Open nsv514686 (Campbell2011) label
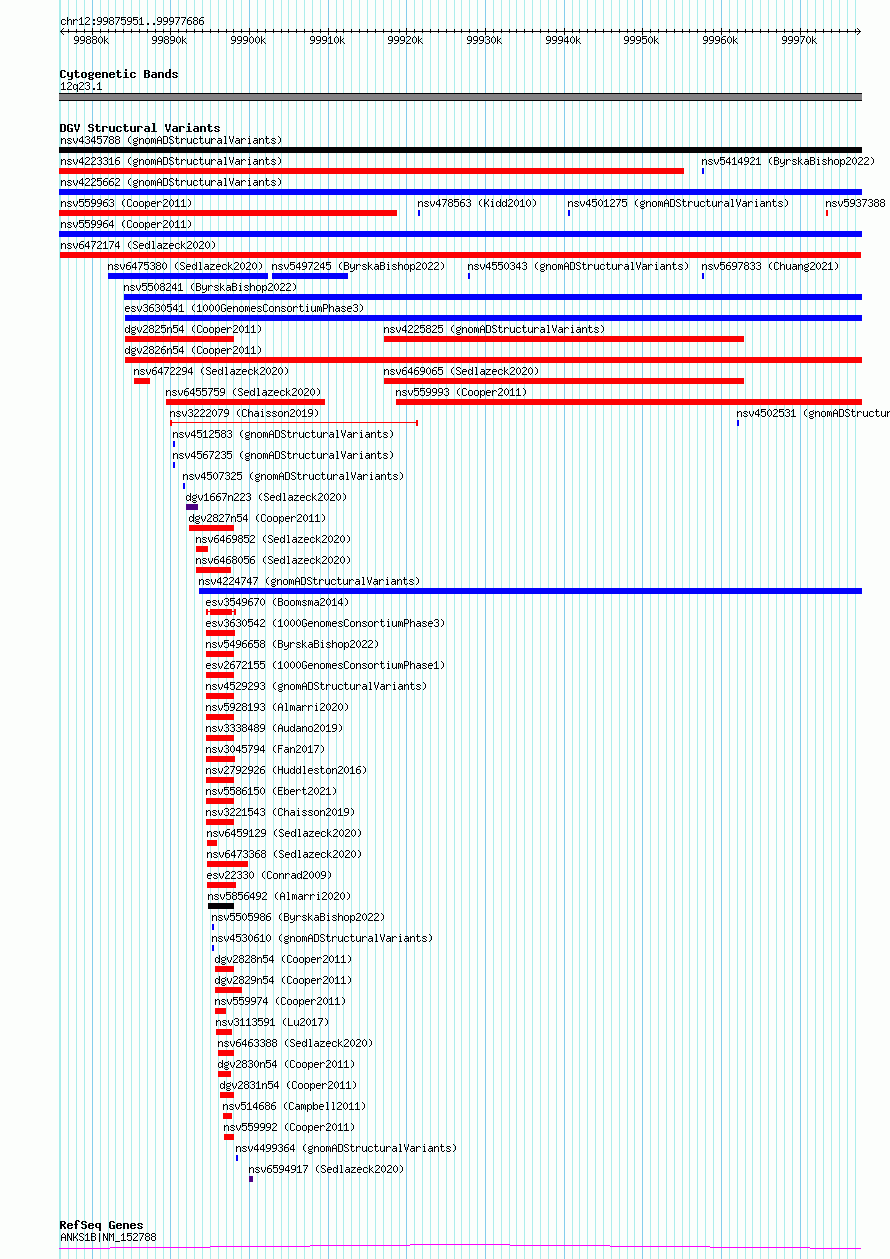The image size is (890, 1259). point(294,1106)
